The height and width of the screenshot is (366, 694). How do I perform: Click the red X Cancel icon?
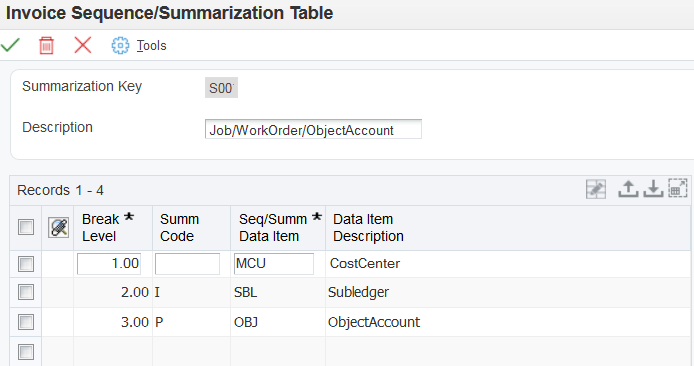[83, 45]
